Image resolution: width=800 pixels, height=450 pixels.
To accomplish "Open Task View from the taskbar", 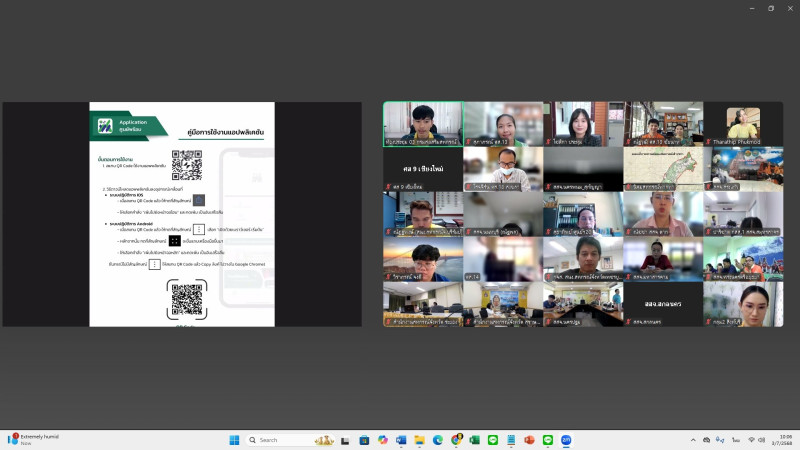I will pyautogui.click(x=345, y=440).
